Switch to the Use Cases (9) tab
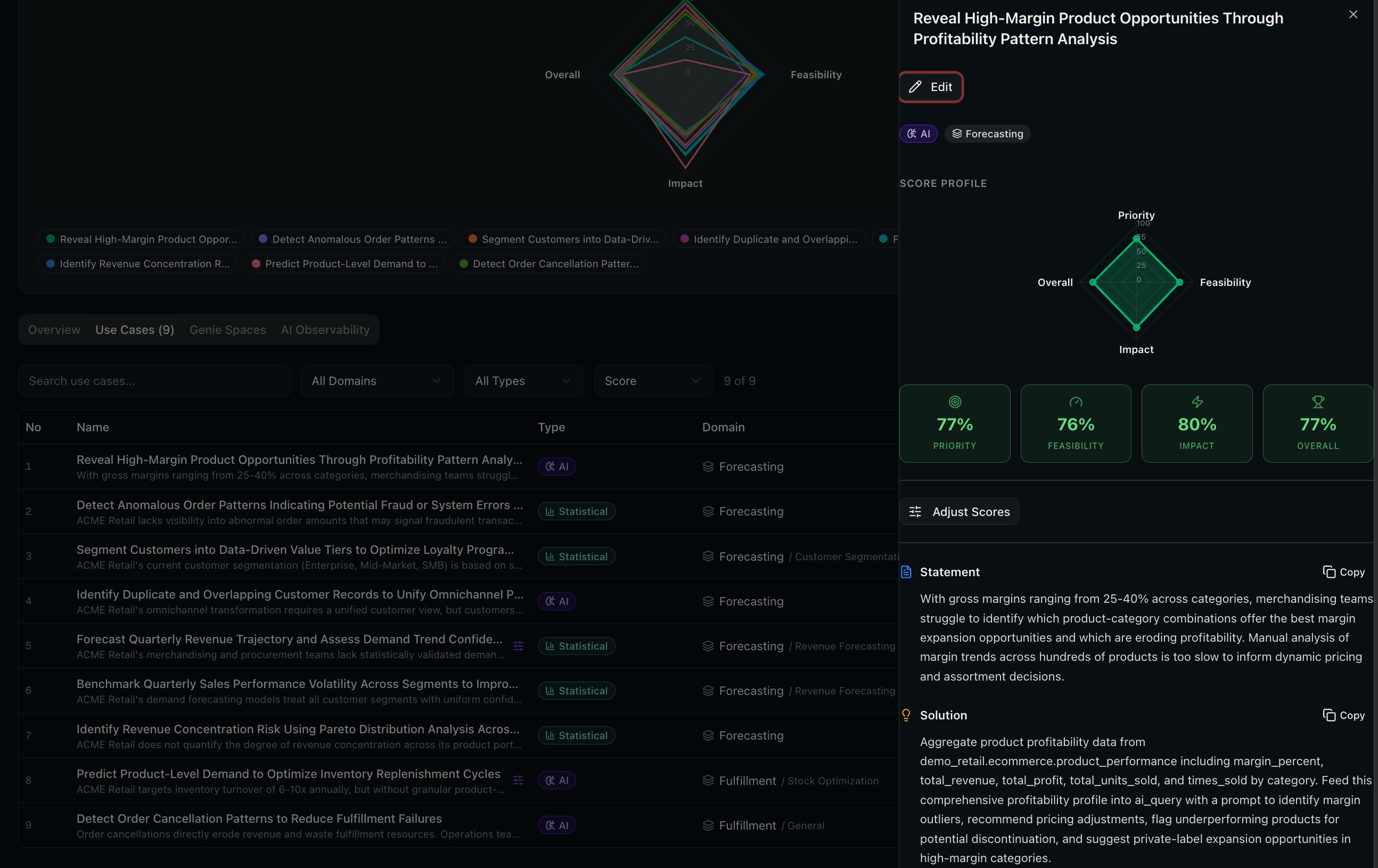Viewport: 1378px width, 868px height. click(135, 330)
